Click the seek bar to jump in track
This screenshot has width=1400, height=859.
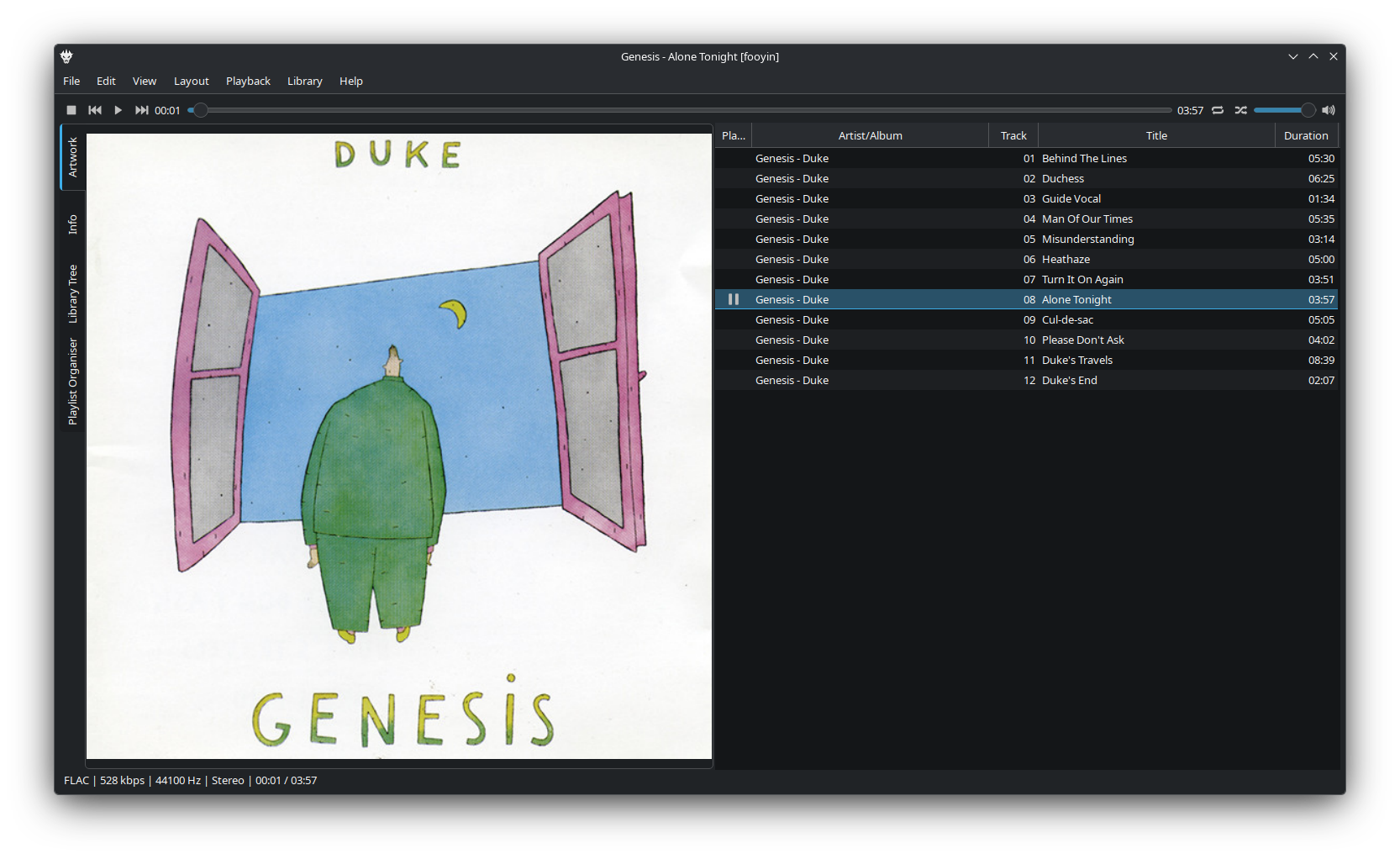(680, 110)
